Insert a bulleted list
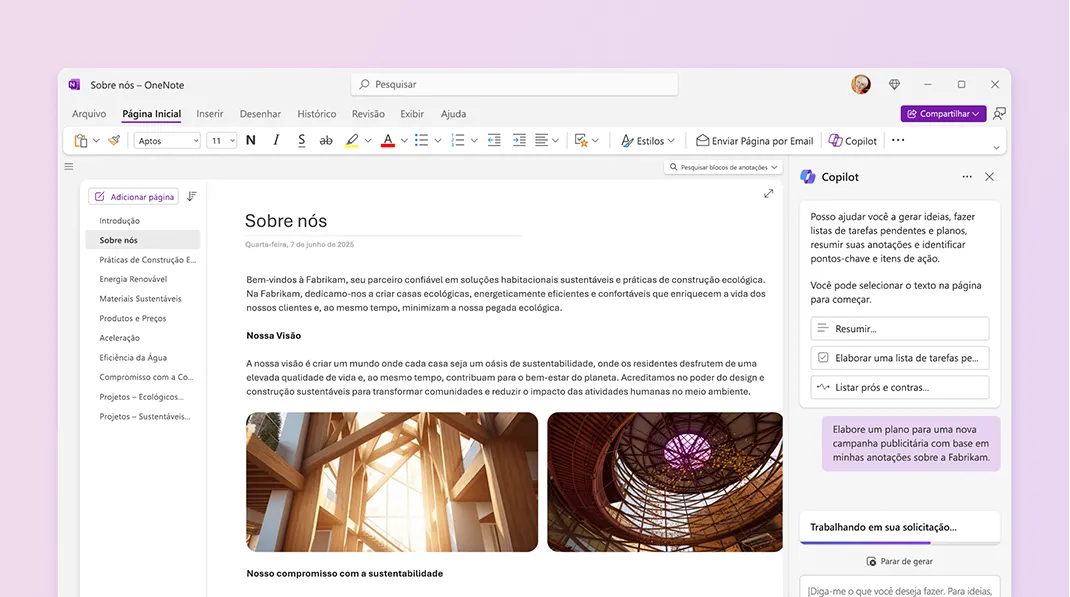Viewport: 1070px width, 597px height. [x=421, y=141]
